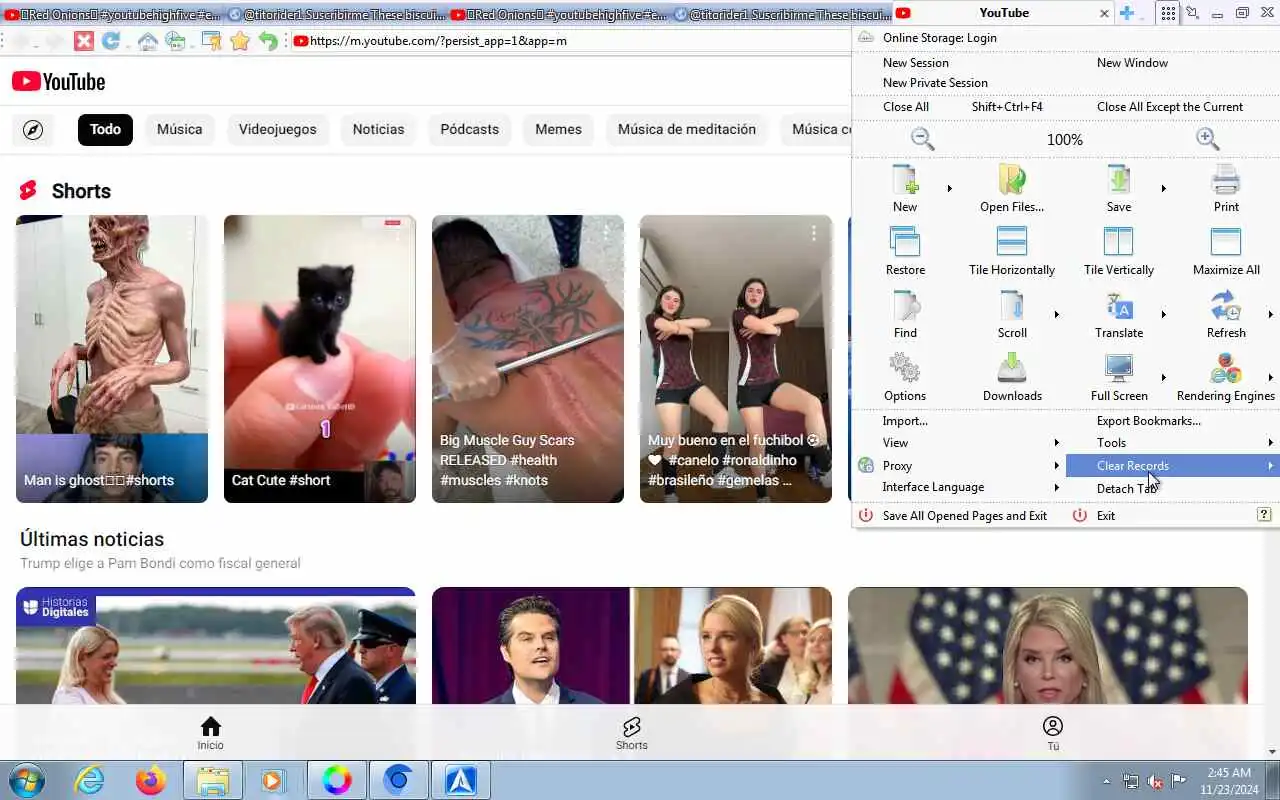Select New Session menu entry

915,63
